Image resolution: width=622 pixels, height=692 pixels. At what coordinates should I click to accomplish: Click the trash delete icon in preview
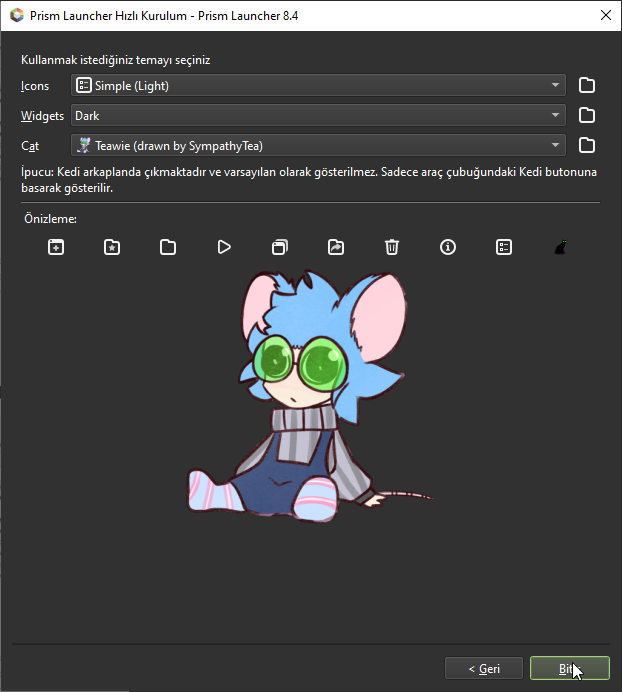tap(392, 247)
